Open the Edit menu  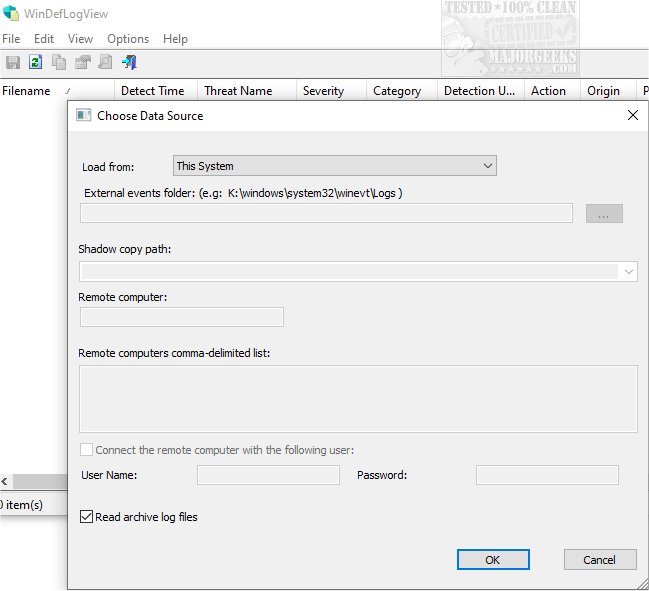pyautogui.click(x=44, y=39)
